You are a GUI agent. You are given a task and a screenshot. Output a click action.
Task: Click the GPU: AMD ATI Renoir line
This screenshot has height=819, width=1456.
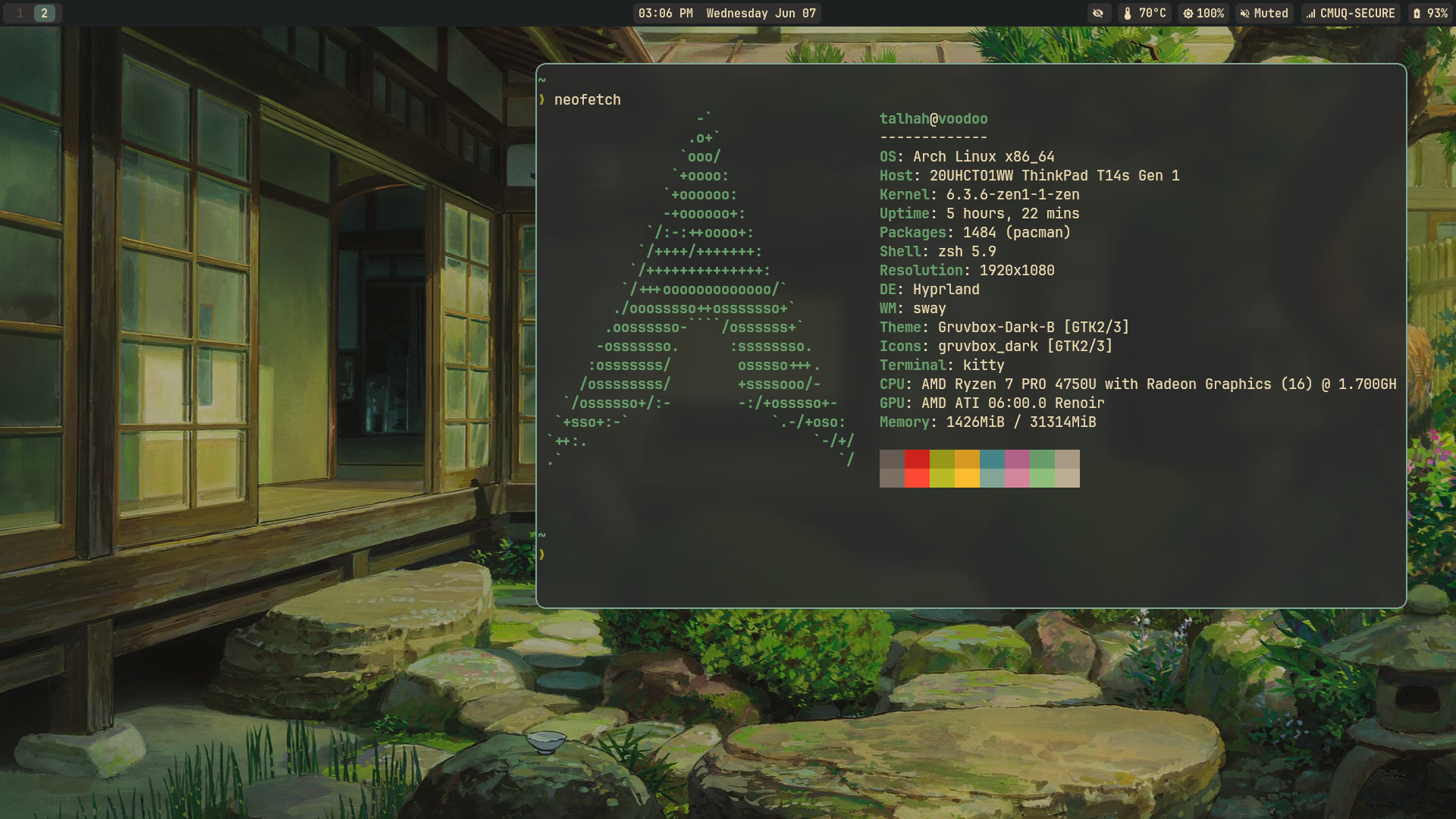992,403
